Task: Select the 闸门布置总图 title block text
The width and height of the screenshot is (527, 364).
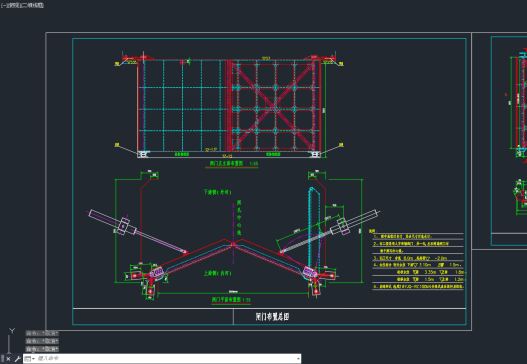Action: [272, 317]
